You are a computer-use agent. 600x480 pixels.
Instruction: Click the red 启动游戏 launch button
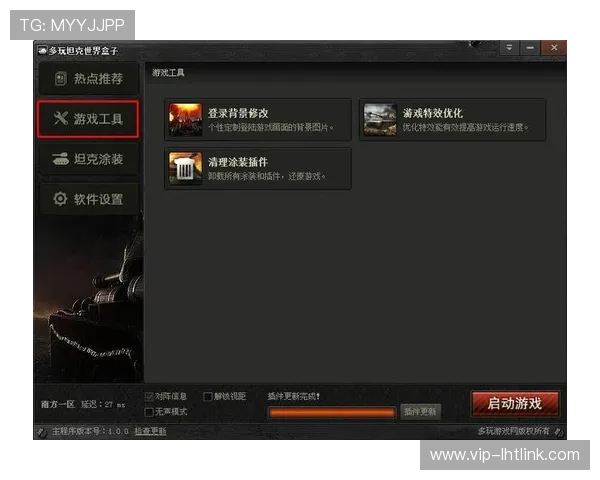tap(515, 404)
